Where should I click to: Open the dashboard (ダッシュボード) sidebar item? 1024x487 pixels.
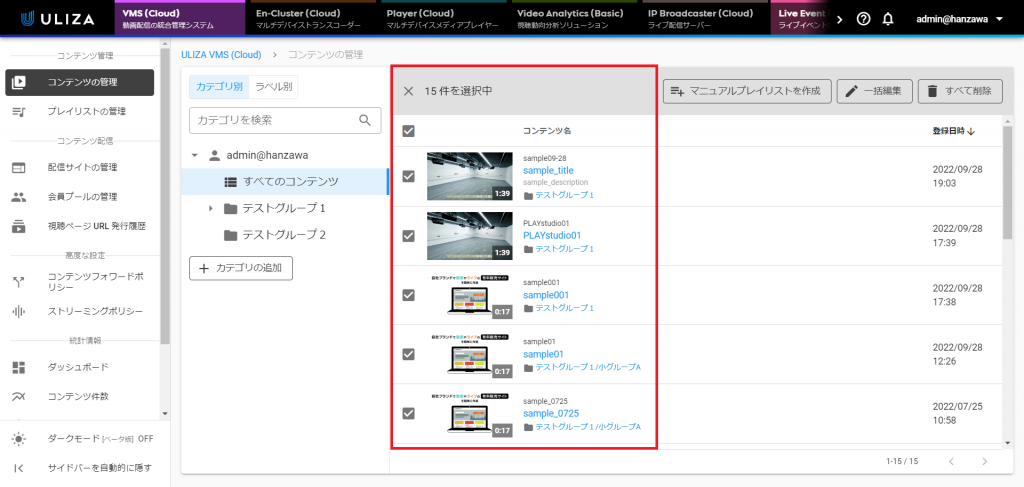78,367
